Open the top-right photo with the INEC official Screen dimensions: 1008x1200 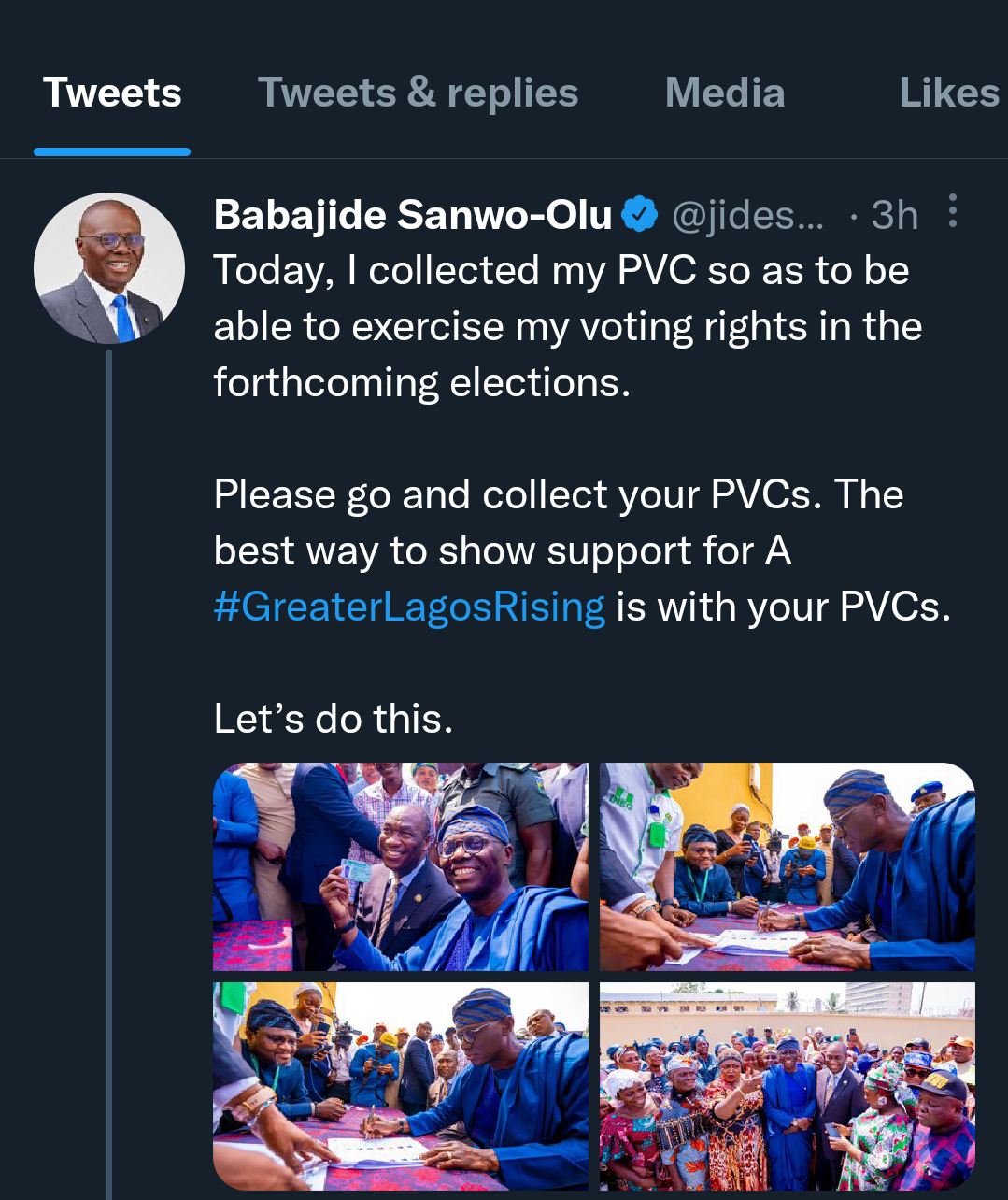tap(787, 866)
